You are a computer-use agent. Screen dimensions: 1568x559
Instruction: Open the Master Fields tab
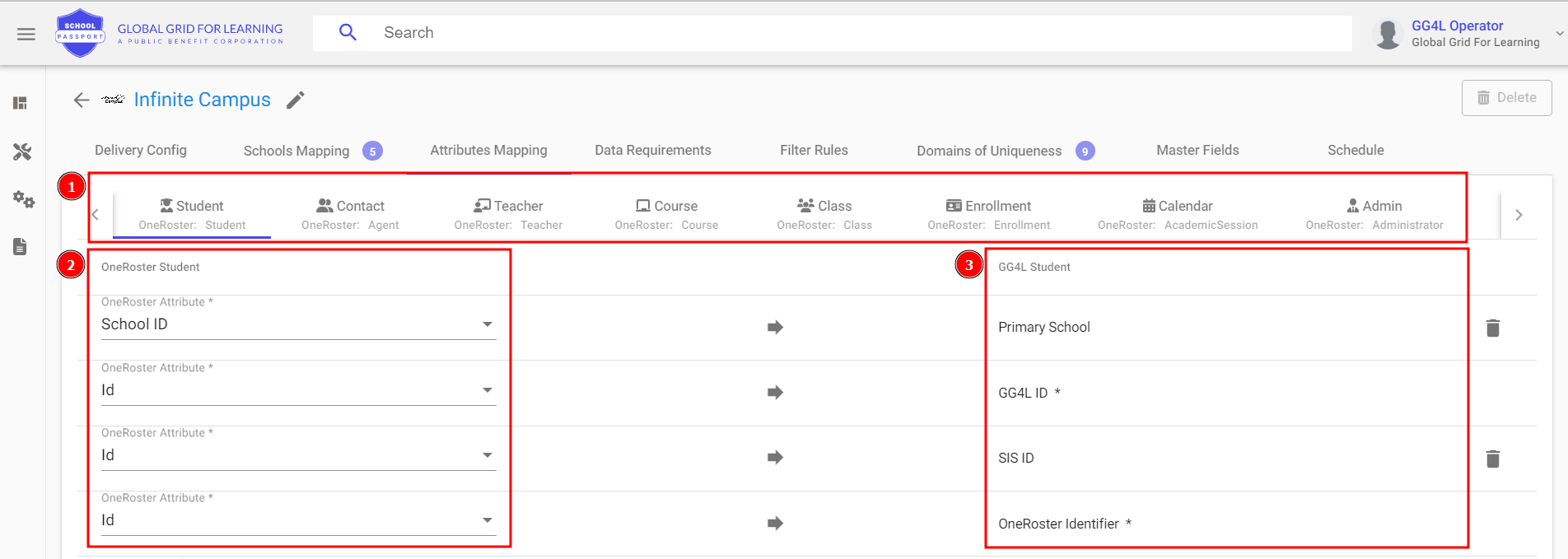tap(1197, 151)
